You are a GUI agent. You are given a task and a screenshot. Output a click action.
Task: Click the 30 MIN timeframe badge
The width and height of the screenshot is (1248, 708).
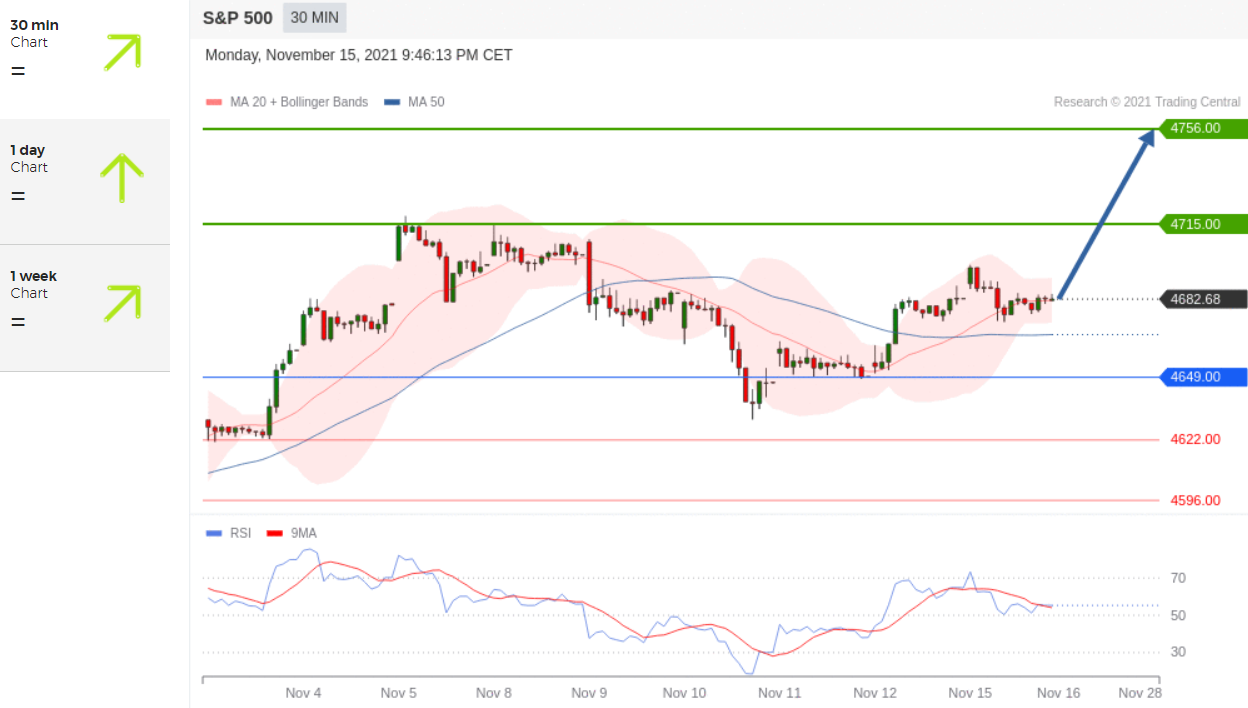coord(315,17)
